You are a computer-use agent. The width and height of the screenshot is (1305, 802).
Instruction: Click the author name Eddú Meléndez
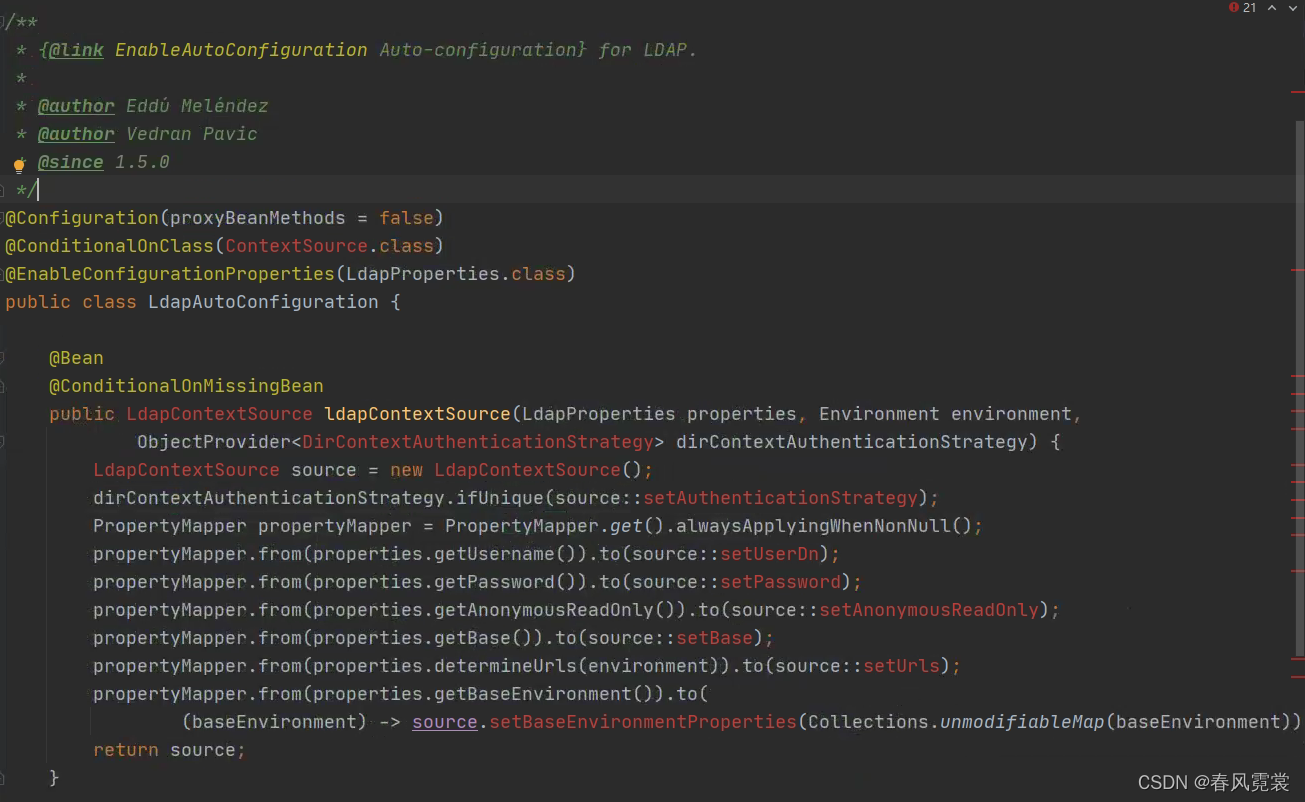point(197,106)
